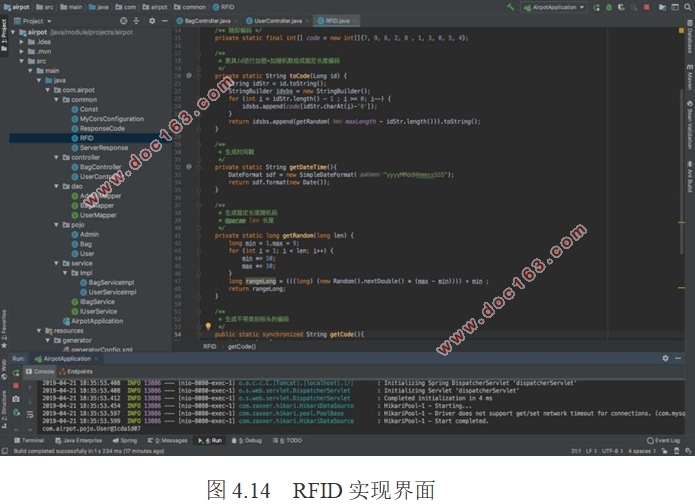The width and height of the screenshot is (695, 504).
Task: Toggle soft-wrap in the console
Action: (x=30, y=414)
